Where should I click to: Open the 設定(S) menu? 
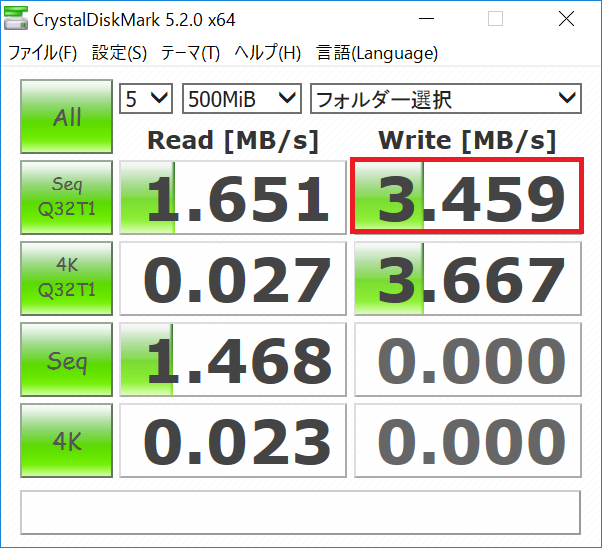coord(119,53)
